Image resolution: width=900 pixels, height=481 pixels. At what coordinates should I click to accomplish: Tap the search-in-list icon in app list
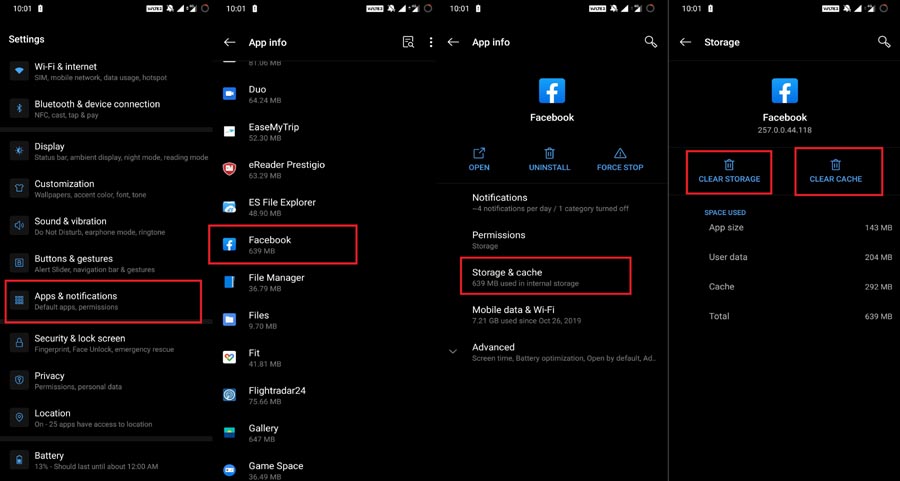408,42
